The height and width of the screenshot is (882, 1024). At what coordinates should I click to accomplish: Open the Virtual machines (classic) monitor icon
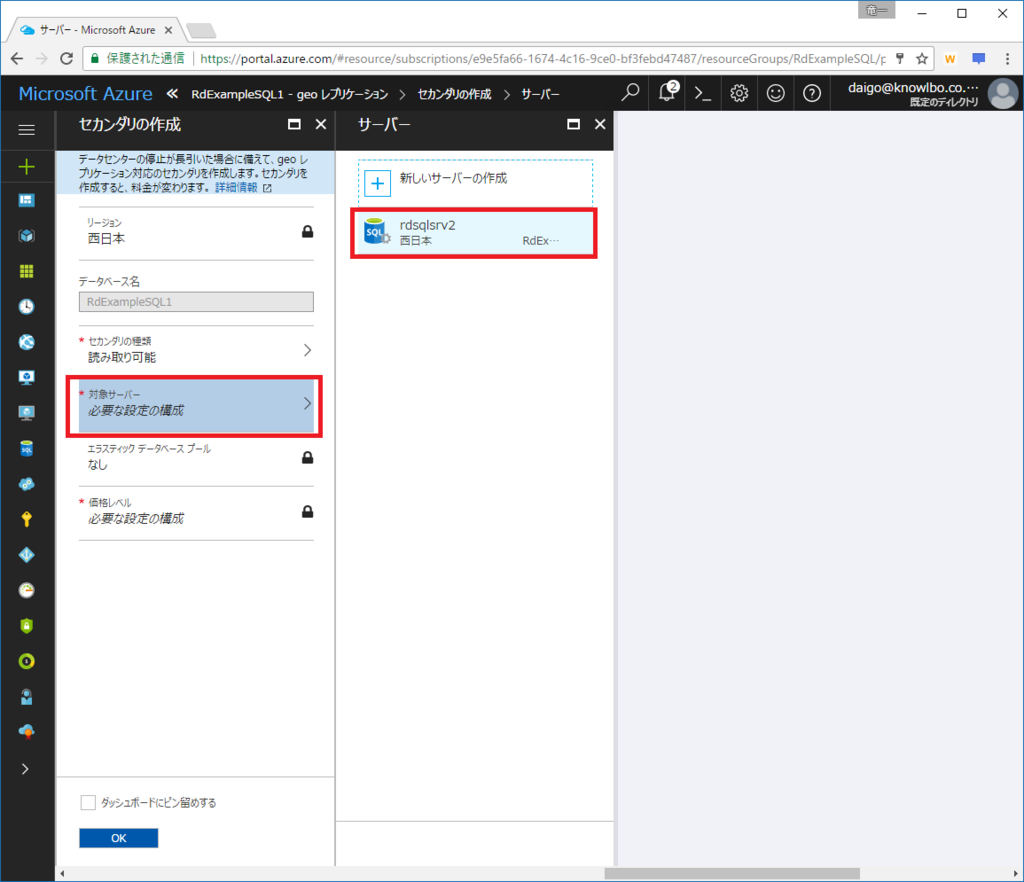pyautogui.click(x=27, y=377)
